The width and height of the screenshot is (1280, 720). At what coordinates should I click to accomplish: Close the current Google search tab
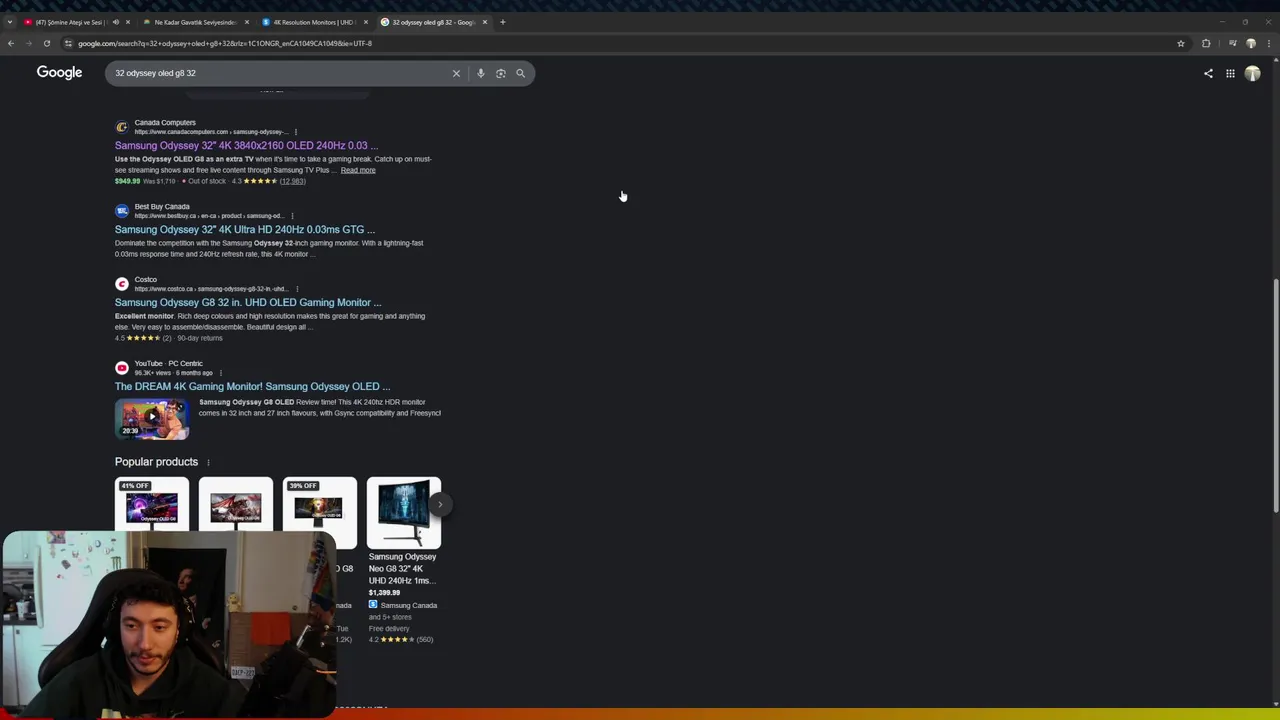(485, 22)
